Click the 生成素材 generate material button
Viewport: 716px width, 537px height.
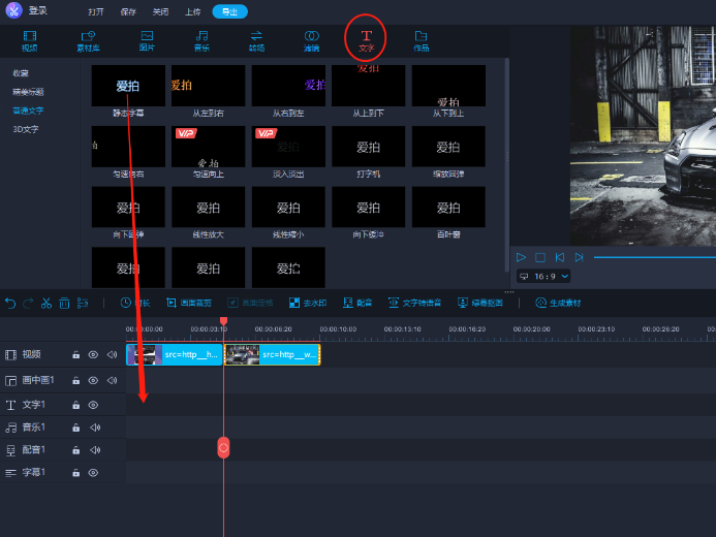tap(558, 303)
